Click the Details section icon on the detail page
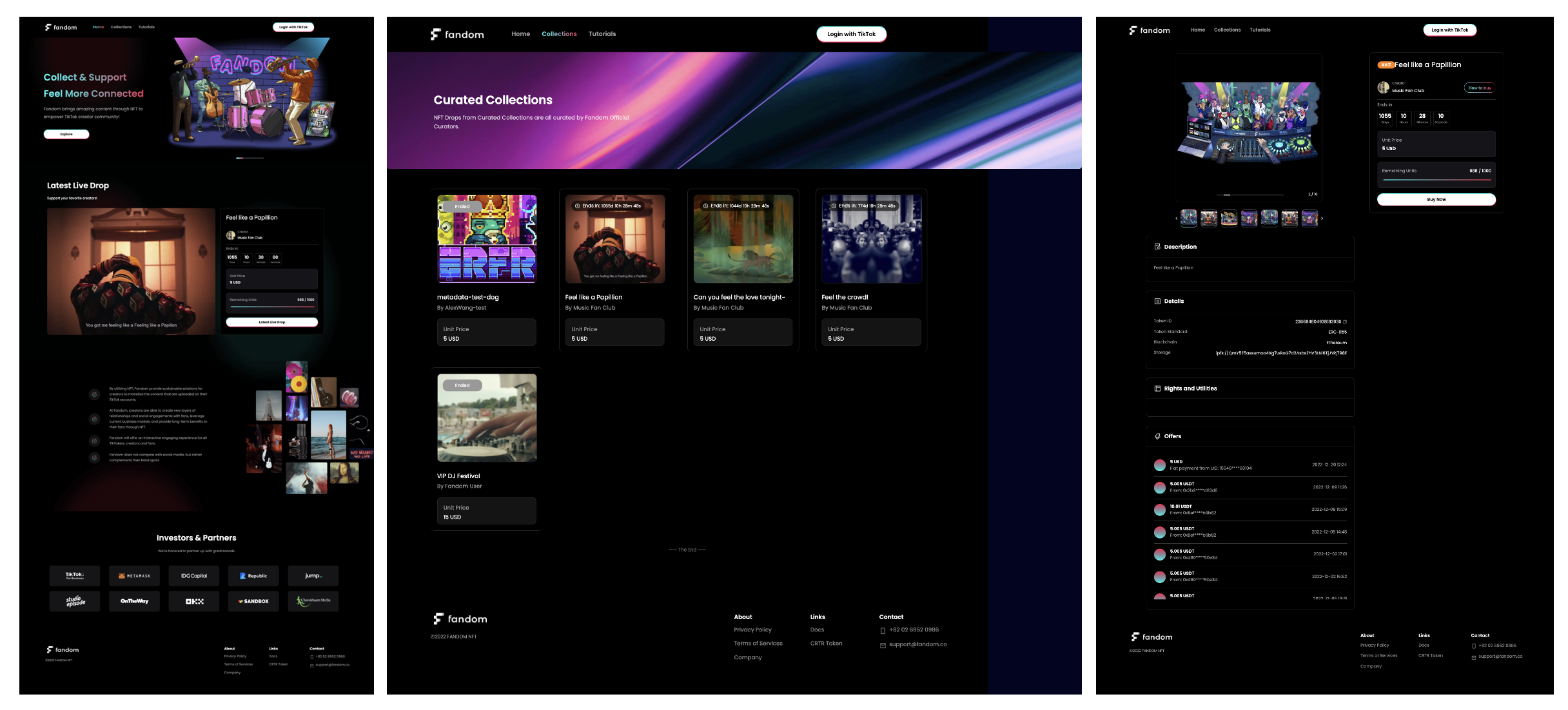Viewport: 1568px width, 710px height. (1157, 301)
